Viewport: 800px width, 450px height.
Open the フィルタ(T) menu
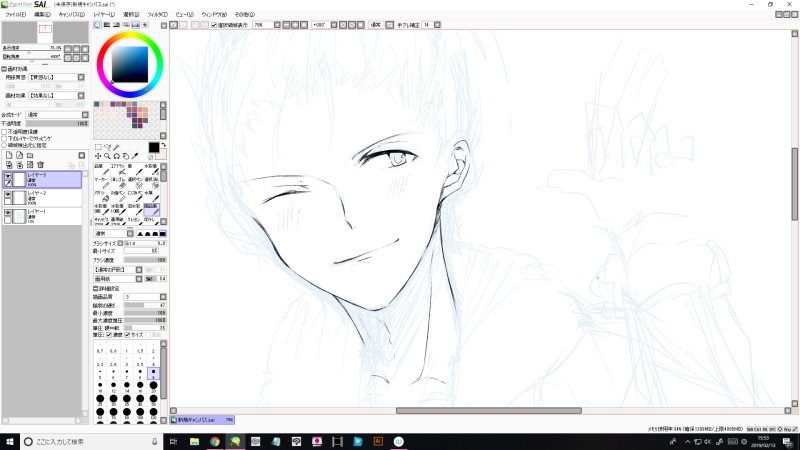pyautogui.click(x=157, y=14)
